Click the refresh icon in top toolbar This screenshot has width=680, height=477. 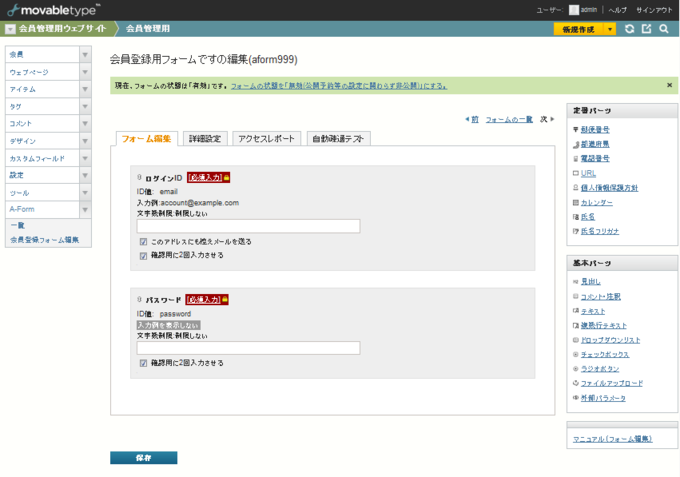tap(629, 29)
